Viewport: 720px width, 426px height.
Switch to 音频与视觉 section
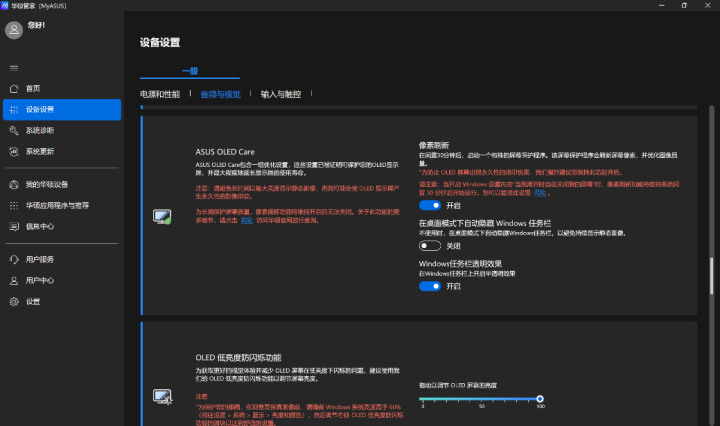tap(220, 94)
